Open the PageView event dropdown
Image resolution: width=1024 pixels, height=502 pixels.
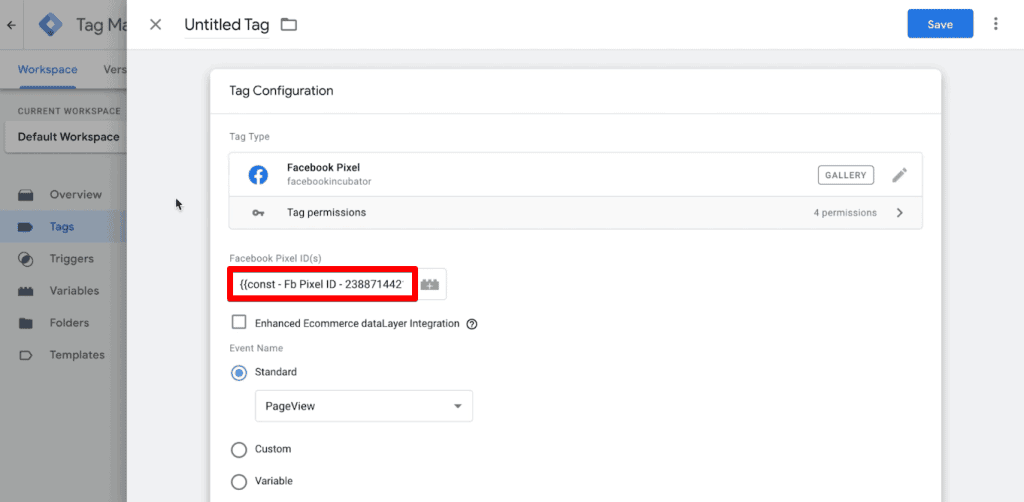click(x=364, y=406)
